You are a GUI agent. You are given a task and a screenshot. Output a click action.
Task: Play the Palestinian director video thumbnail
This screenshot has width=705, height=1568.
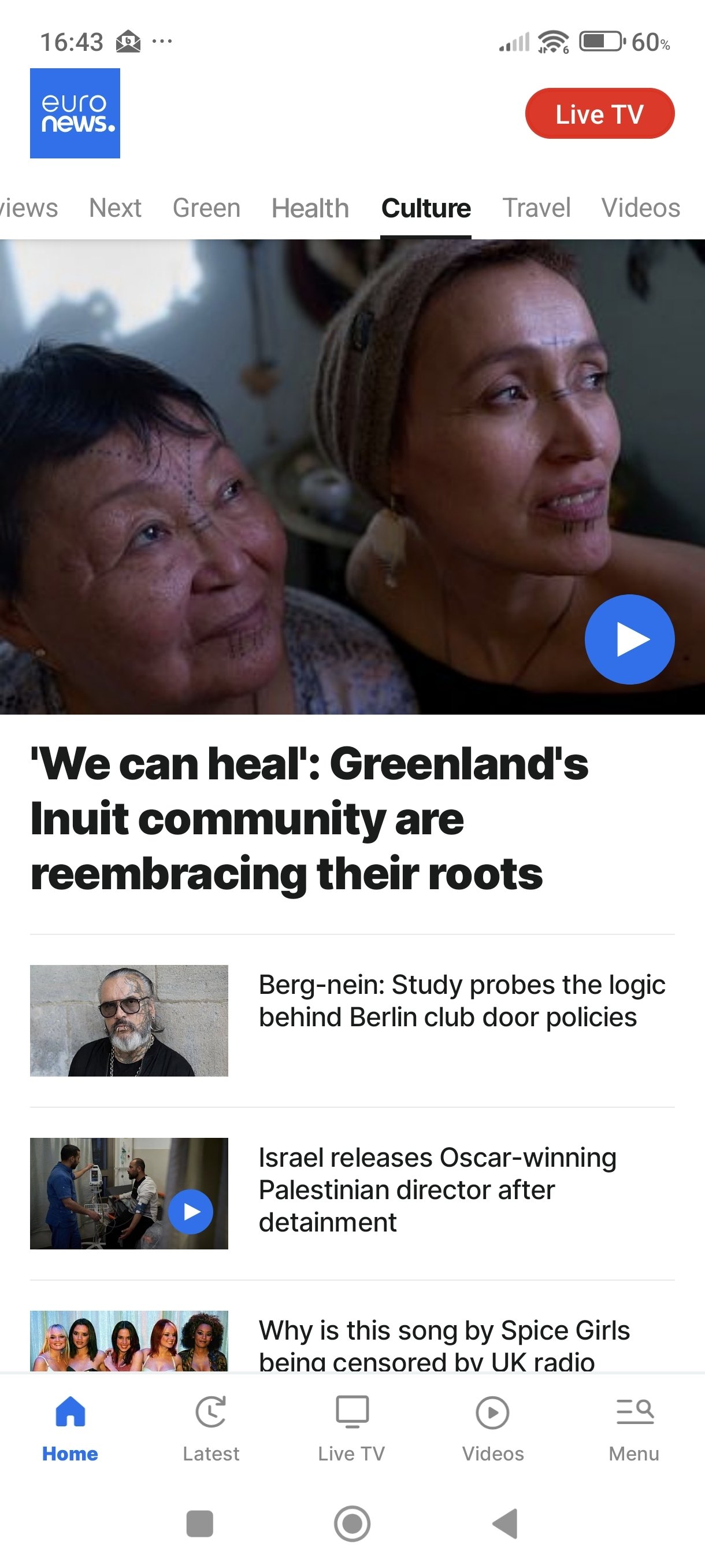(x=190, y=1211)
